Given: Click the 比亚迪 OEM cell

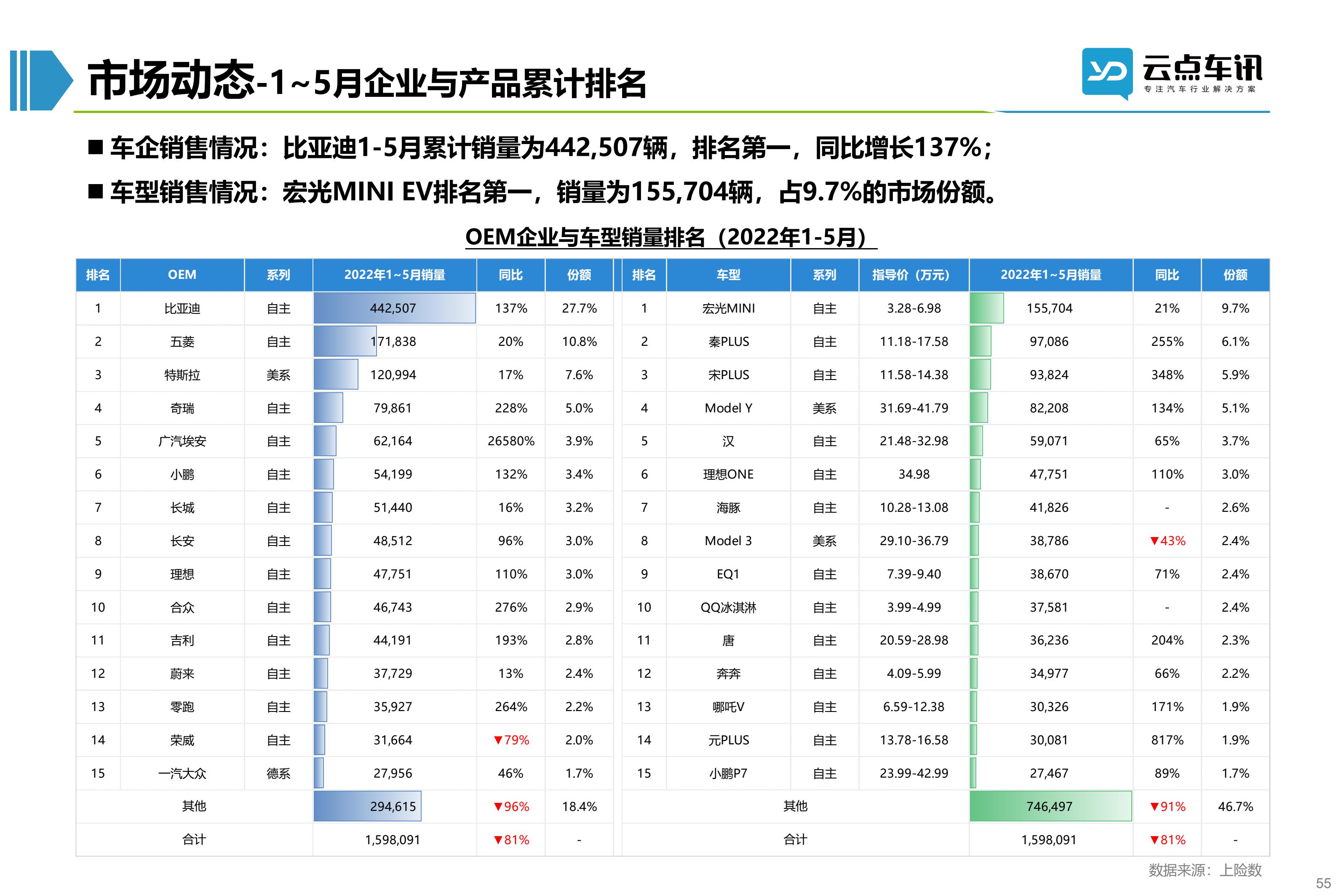Looking at the screenshot, I should point(182,309).
